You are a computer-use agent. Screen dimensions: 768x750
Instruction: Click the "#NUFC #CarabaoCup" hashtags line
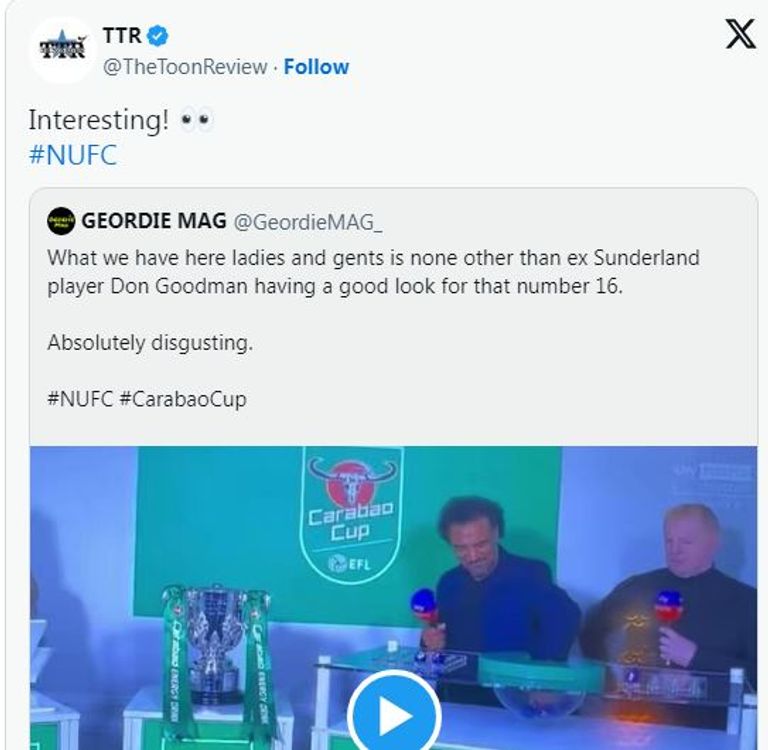point(146,399)
